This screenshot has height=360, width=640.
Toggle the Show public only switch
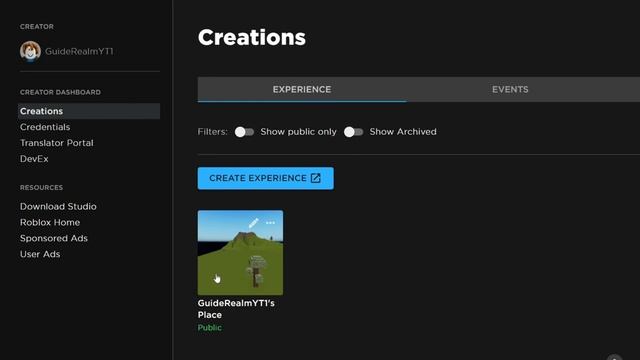point(244,132)
